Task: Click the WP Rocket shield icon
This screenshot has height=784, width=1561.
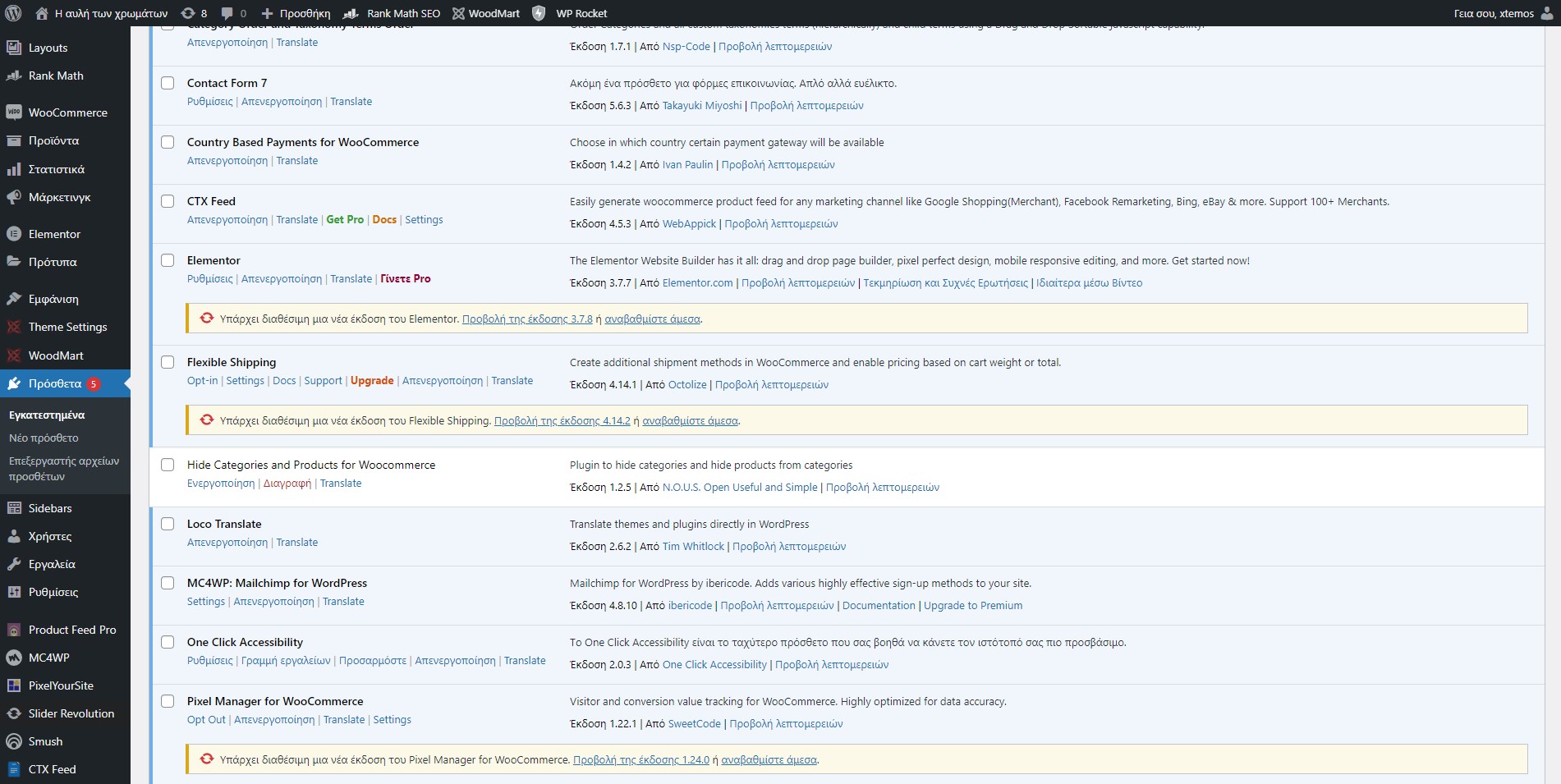Action: coord(539,13)
